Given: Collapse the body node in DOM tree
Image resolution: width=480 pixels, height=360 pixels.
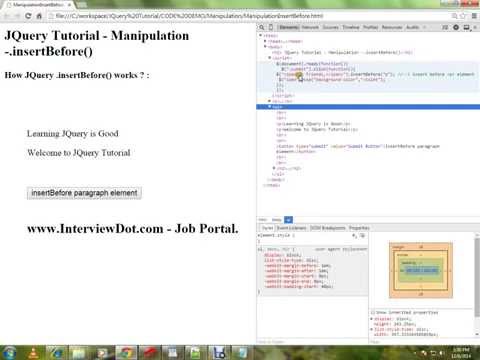Looking at the screenshot, I should [x=265, y=47].
